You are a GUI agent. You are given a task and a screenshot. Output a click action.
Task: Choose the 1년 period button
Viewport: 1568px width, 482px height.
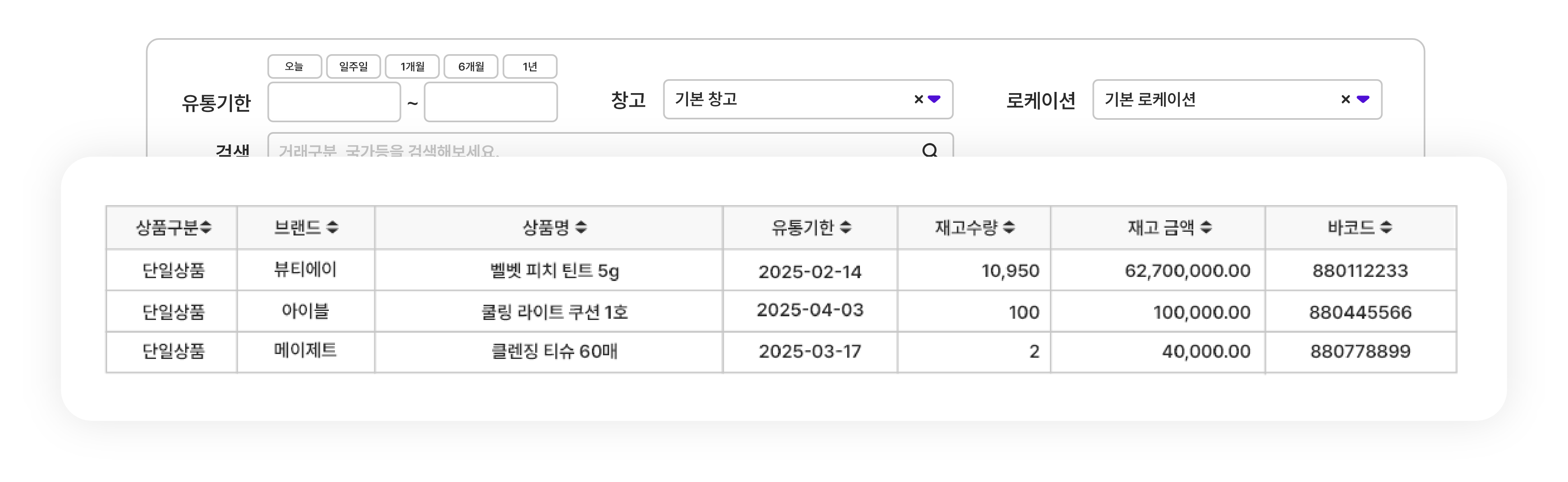tap(530, 66)
